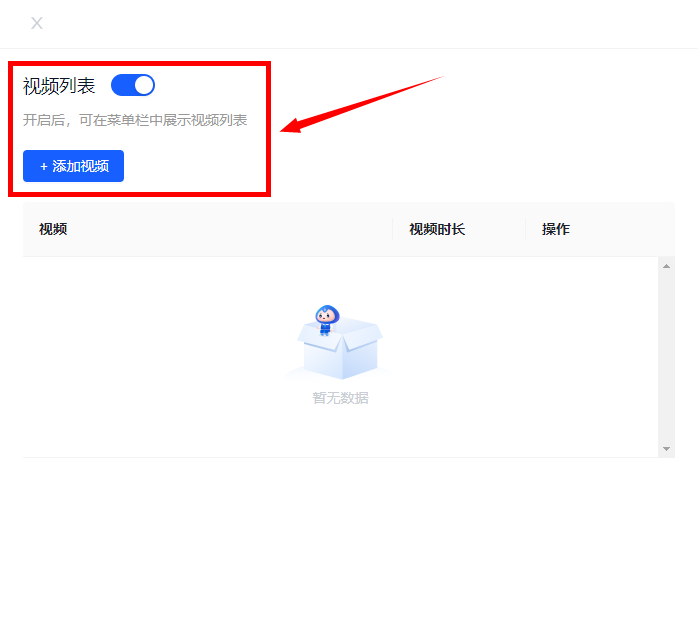Click the 暂无数据 placeholder text
This screenshot has width=698, height=623.
(341, 398)
